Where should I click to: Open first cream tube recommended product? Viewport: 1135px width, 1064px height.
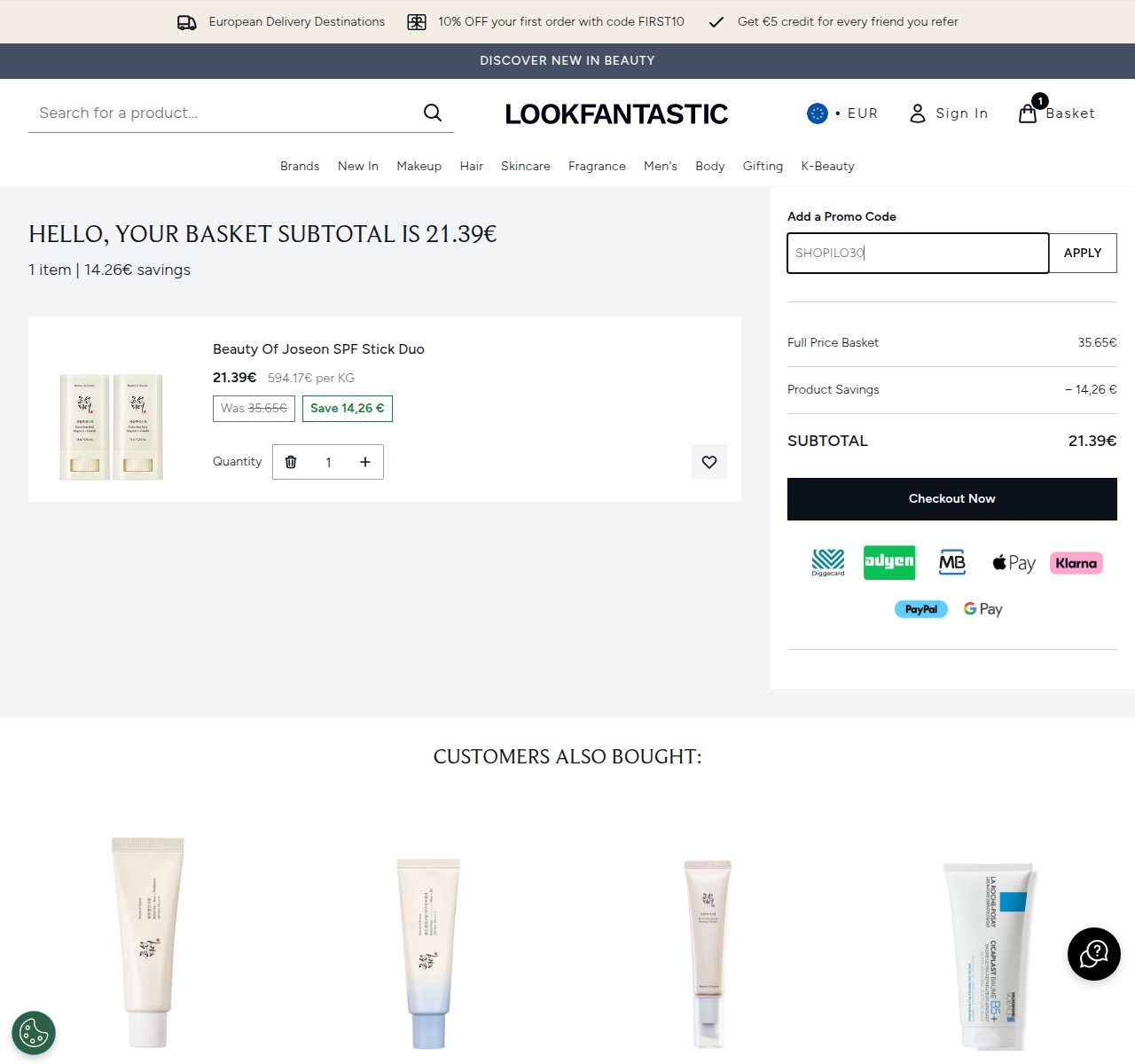point(147,942)
